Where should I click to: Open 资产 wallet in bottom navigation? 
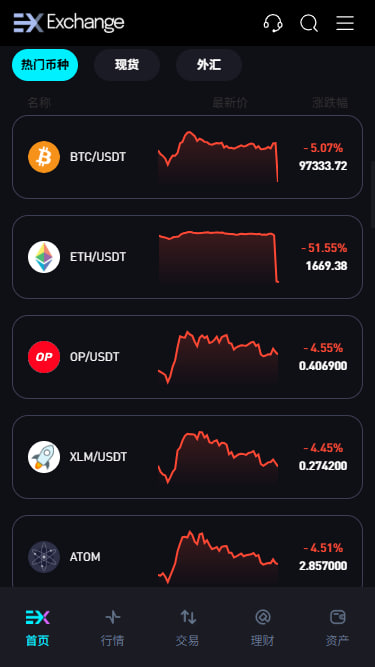(x=337, y=628)
